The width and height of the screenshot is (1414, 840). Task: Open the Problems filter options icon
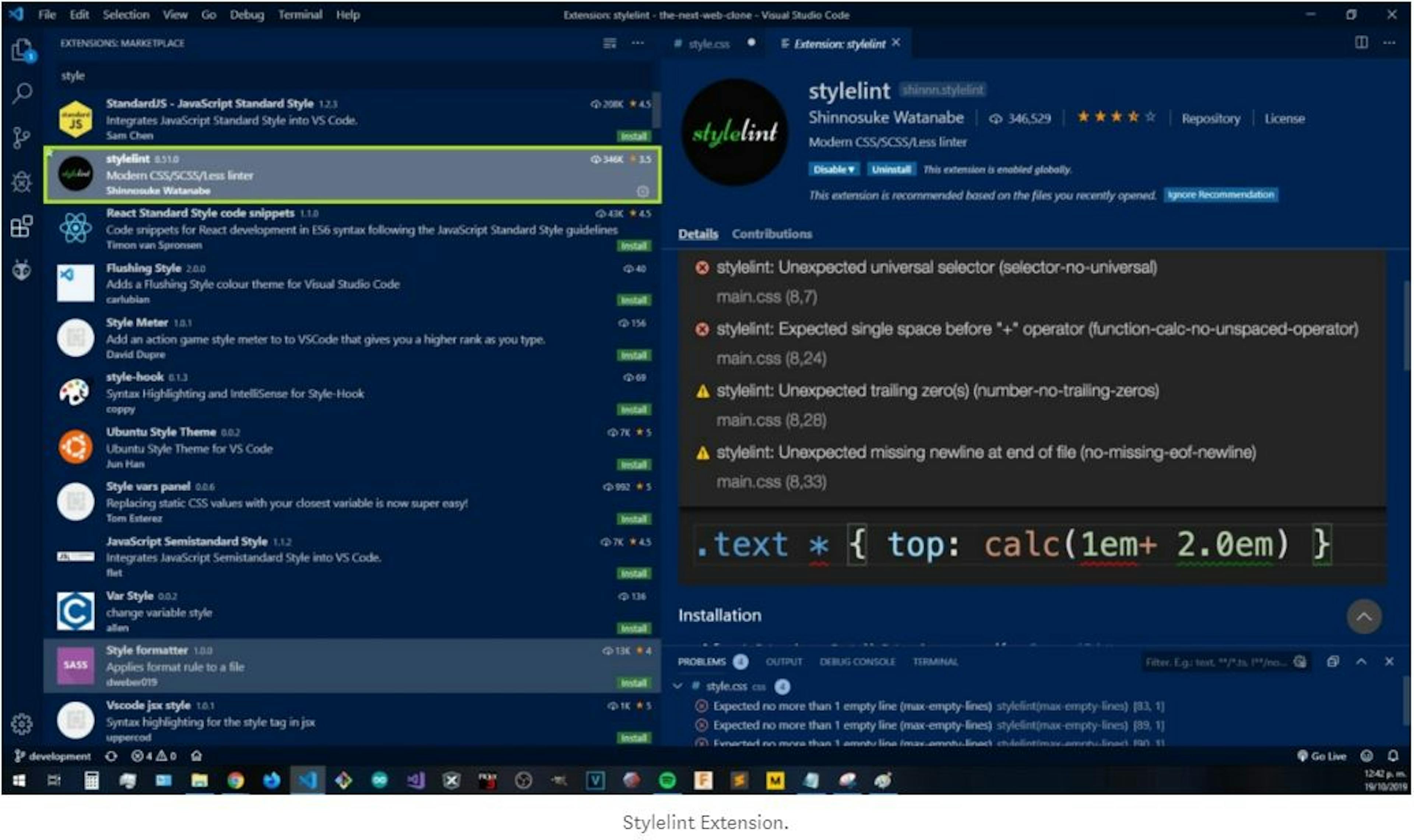point(1300,661)
